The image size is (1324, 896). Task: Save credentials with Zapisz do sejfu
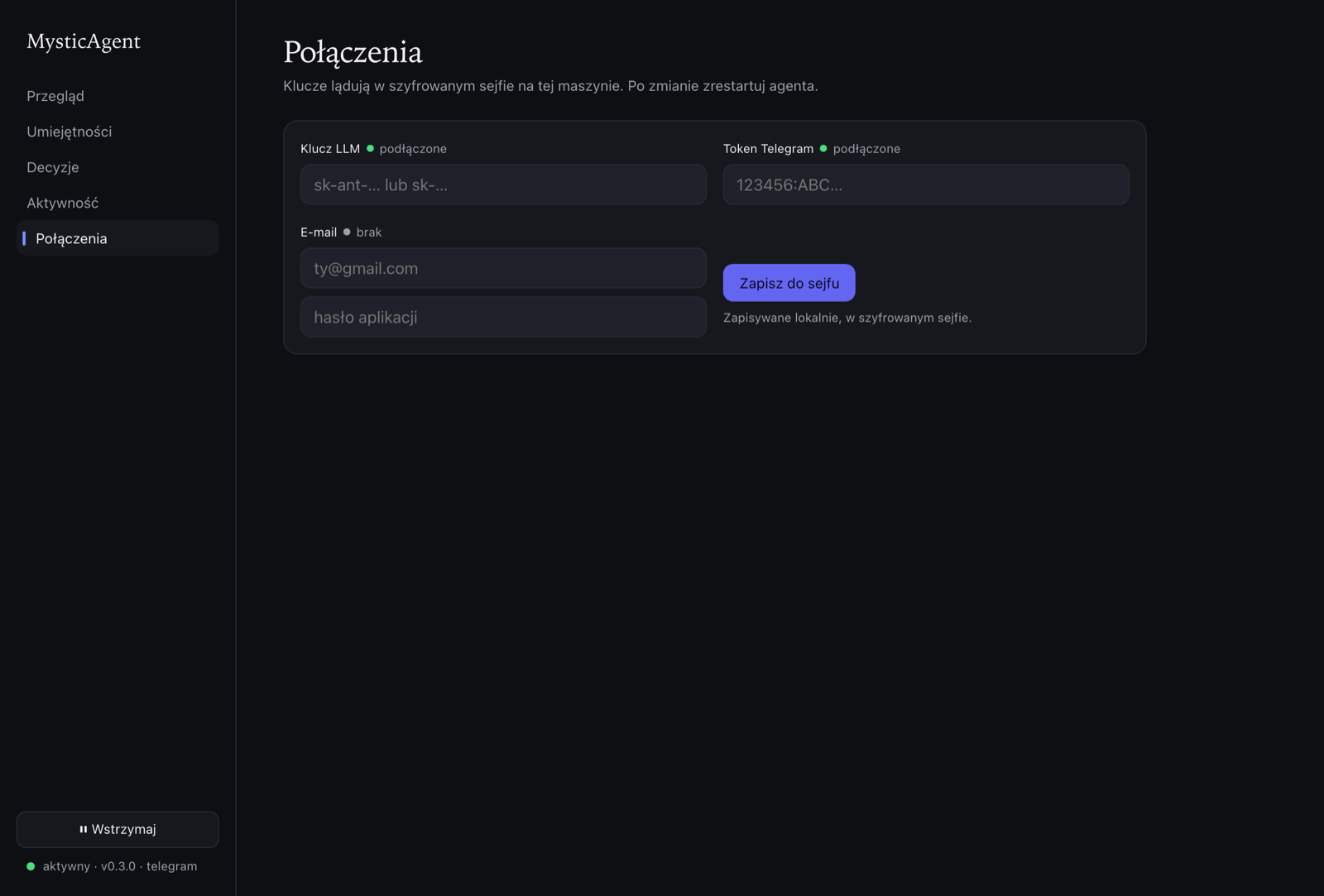[x=789, y=283]
